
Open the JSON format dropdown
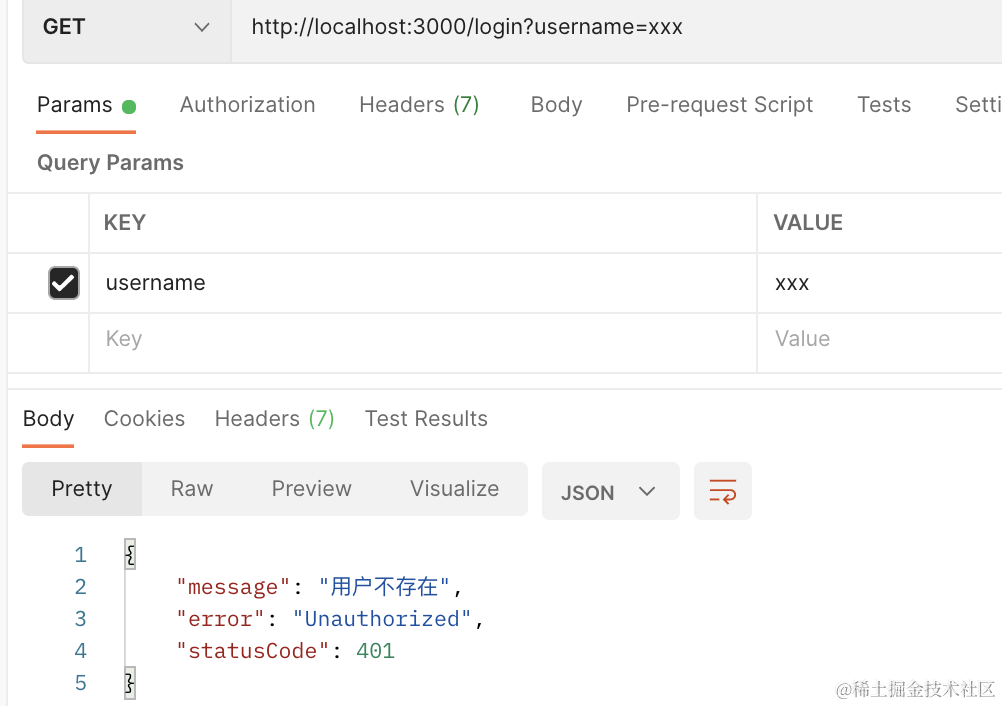pyautogui.click(x=609, y=492)
